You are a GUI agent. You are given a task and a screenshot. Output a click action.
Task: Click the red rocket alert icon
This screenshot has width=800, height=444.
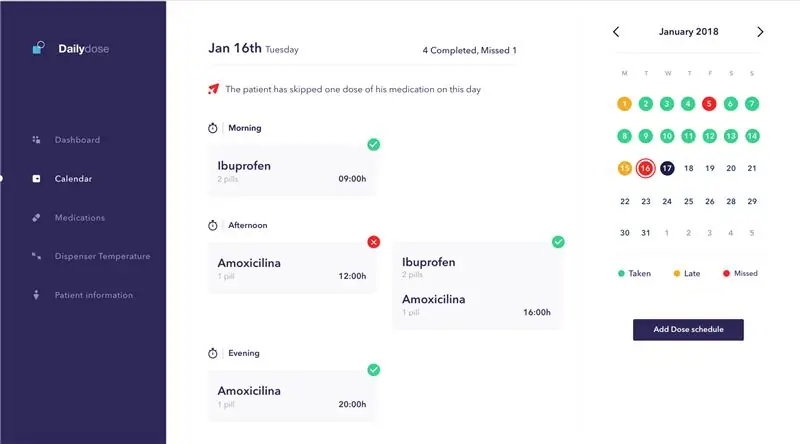coord(213,89)
